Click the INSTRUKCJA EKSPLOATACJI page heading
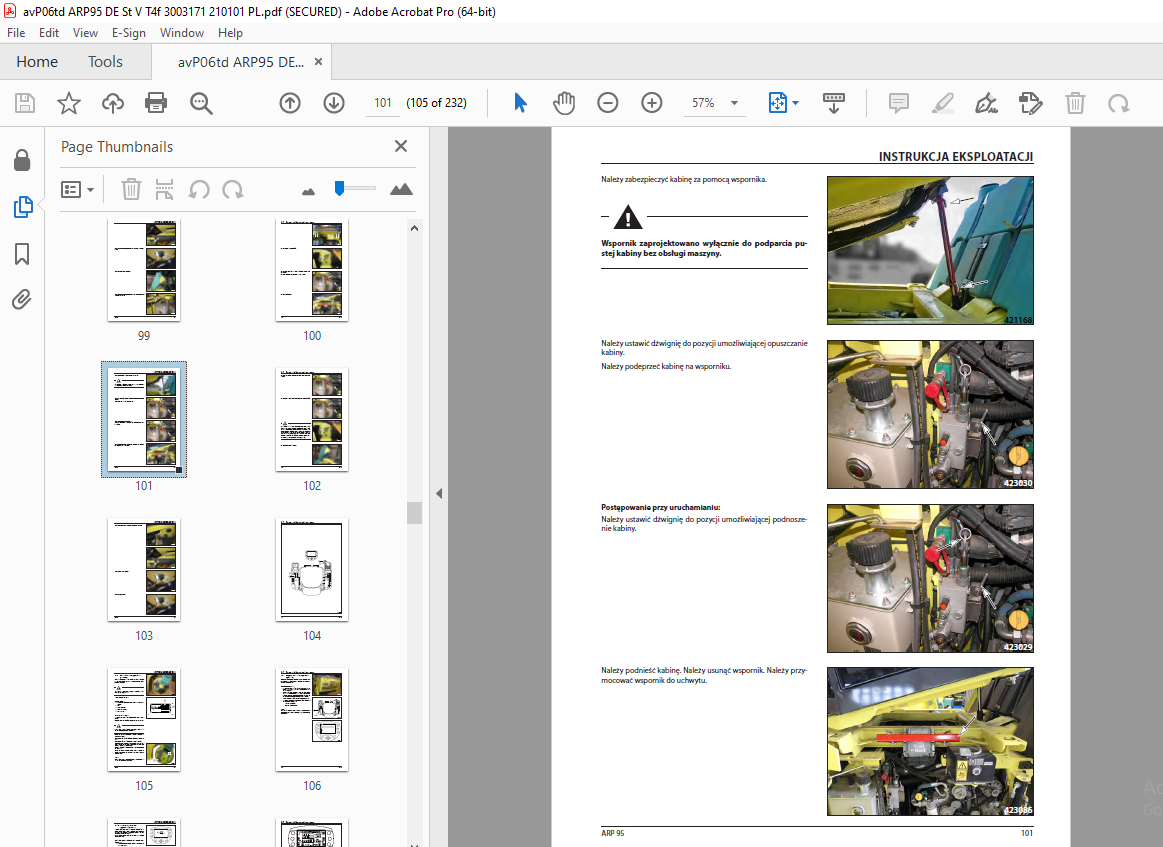Image resolution: width=1163 pixels, height=847 pixels. (955, 156)
